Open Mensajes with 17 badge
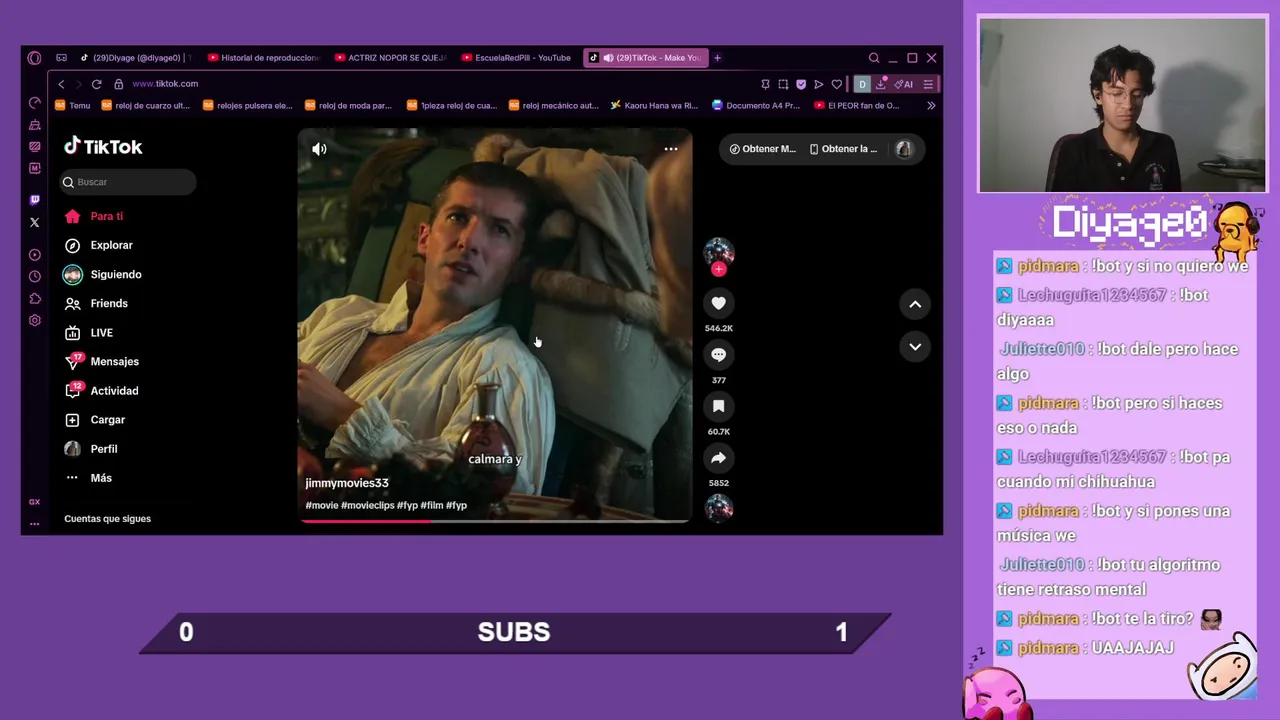Screen dimensions: 1280x720 click(x=102, y=361)
